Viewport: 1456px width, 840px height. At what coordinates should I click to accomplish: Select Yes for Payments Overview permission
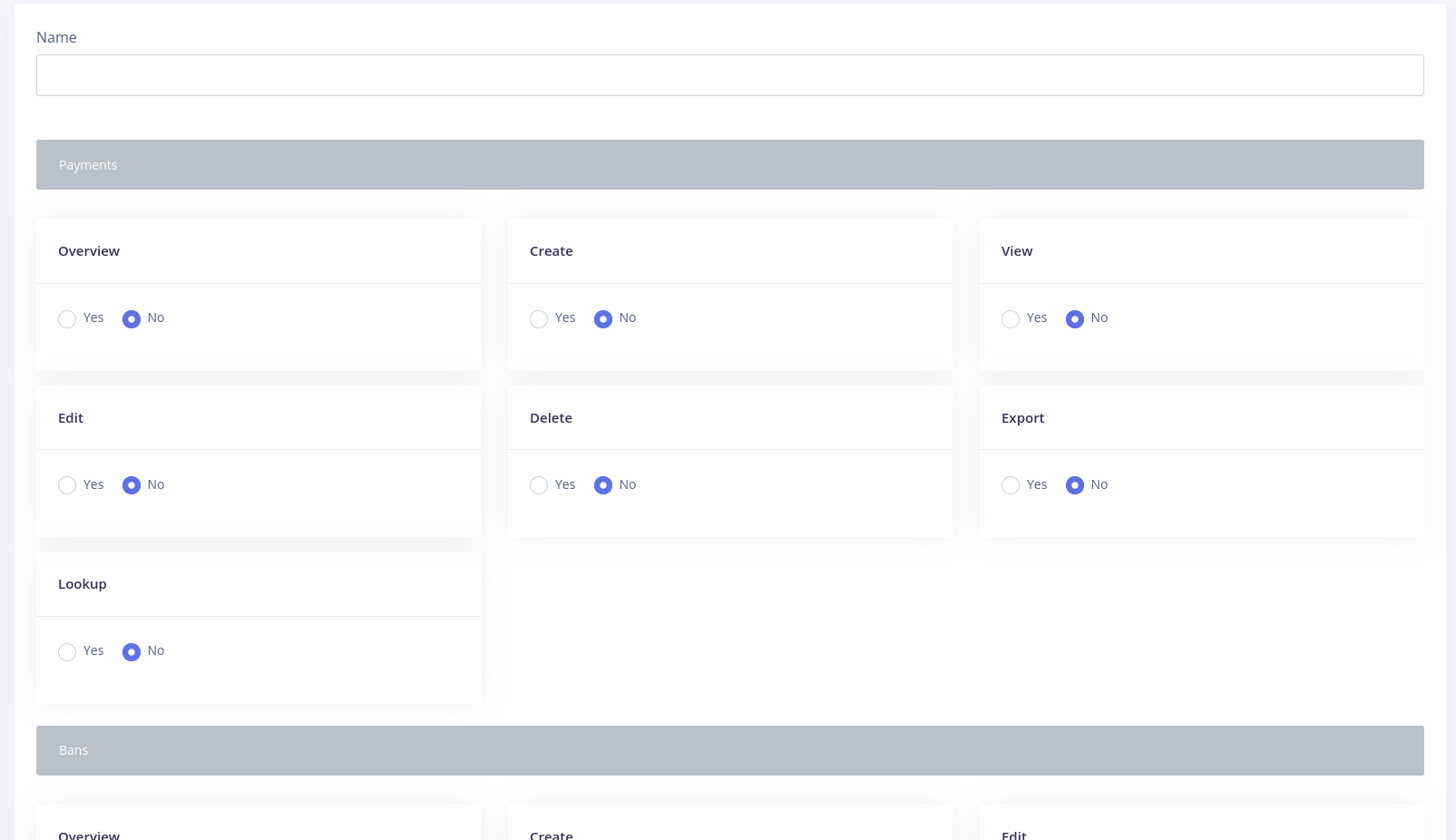pyautogui.click(x=67, y=319)
